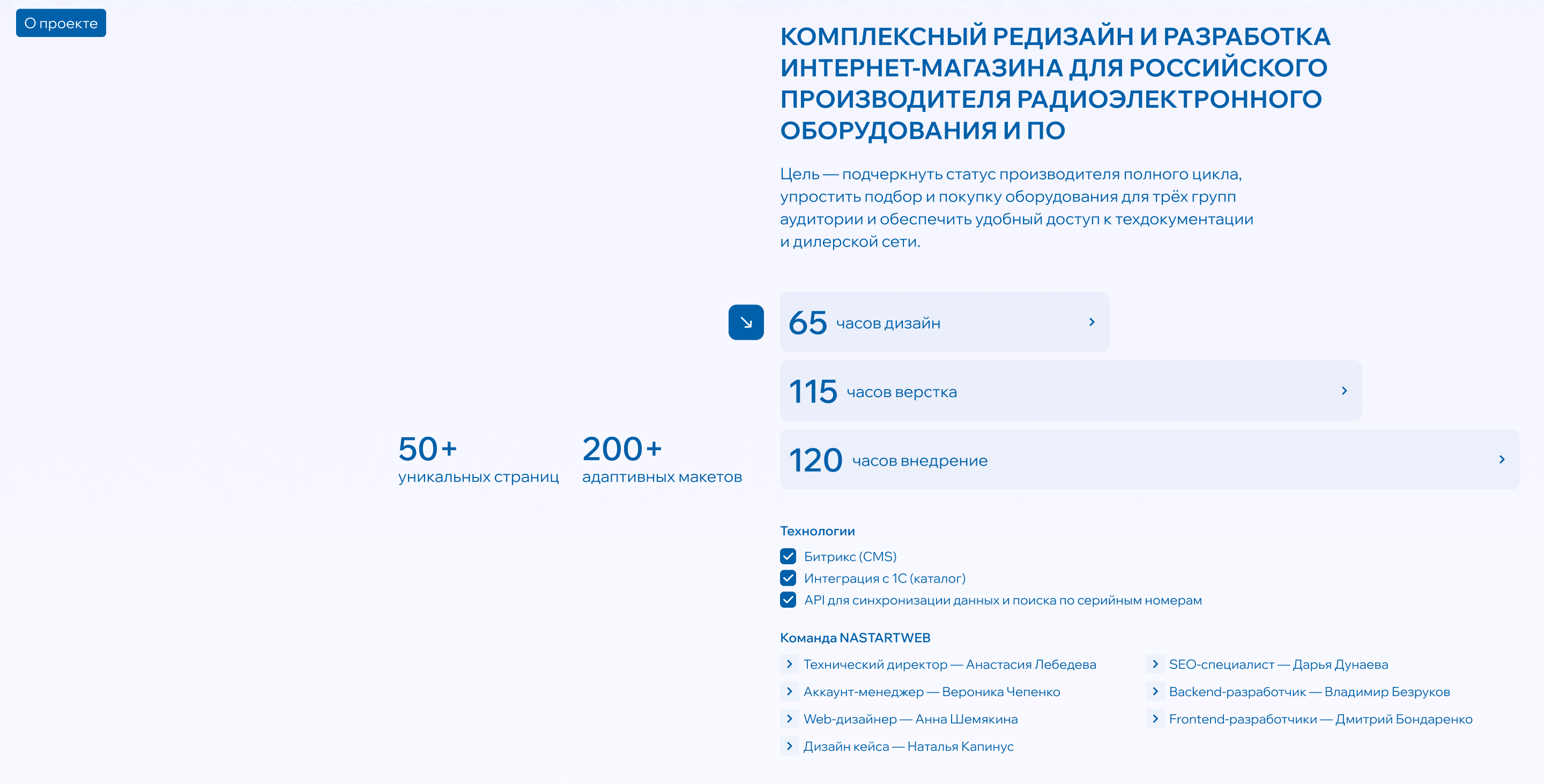Open the 65 часов дизайн card
This screenshot has height=784, width=1544.
click(x=944, y=322)
